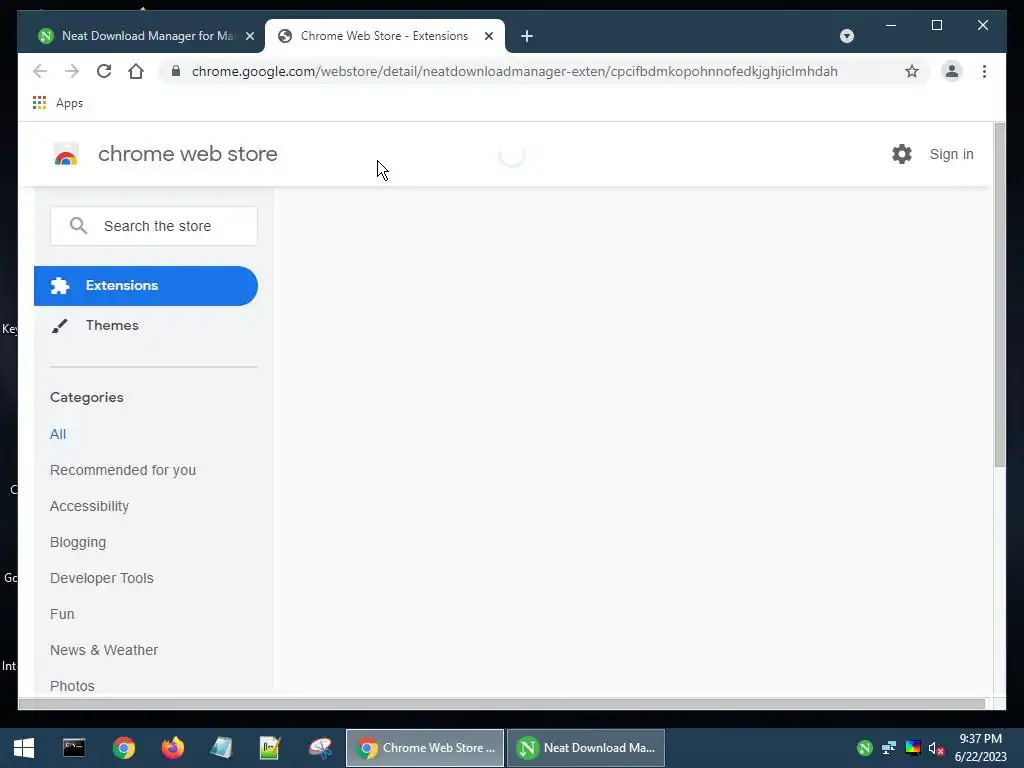Focus the Search the store field
Viewport: 1024px width, 768px height.
(x=153, y=226)
